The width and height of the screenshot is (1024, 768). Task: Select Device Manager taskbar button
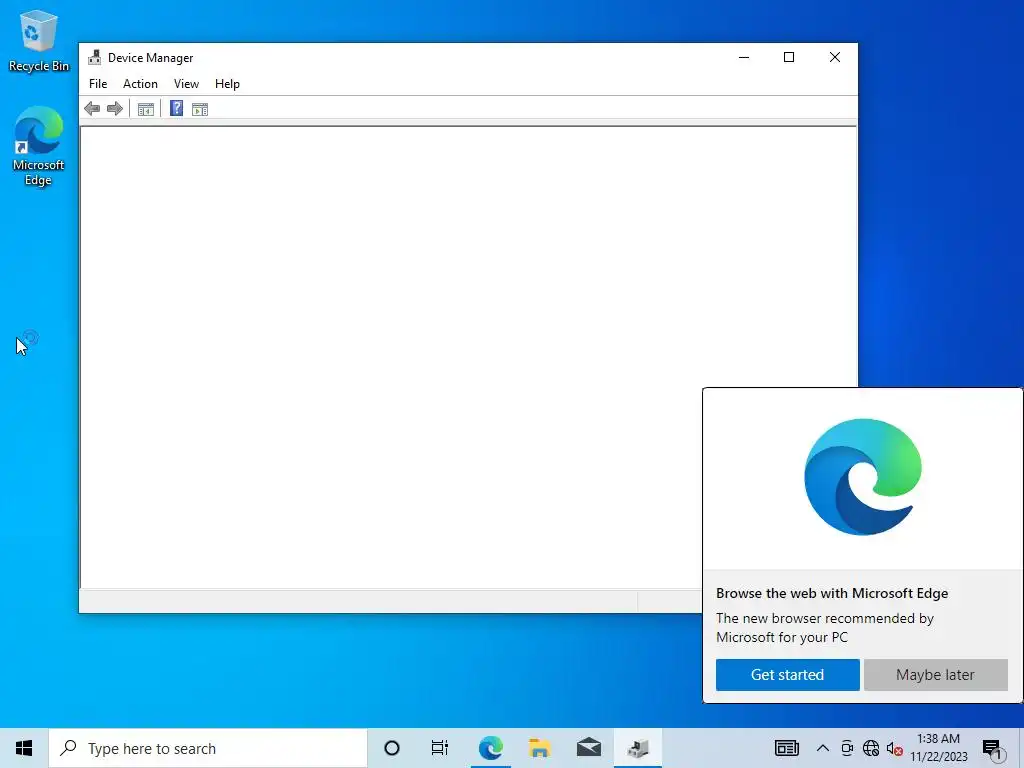(638, 748)
